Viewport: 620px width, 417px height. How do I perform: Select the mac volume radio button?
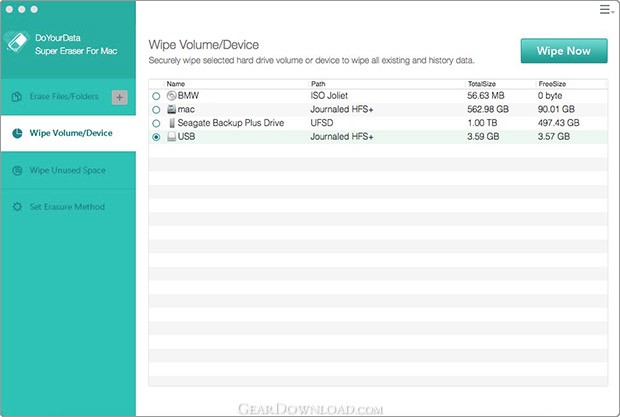(156, 109)
